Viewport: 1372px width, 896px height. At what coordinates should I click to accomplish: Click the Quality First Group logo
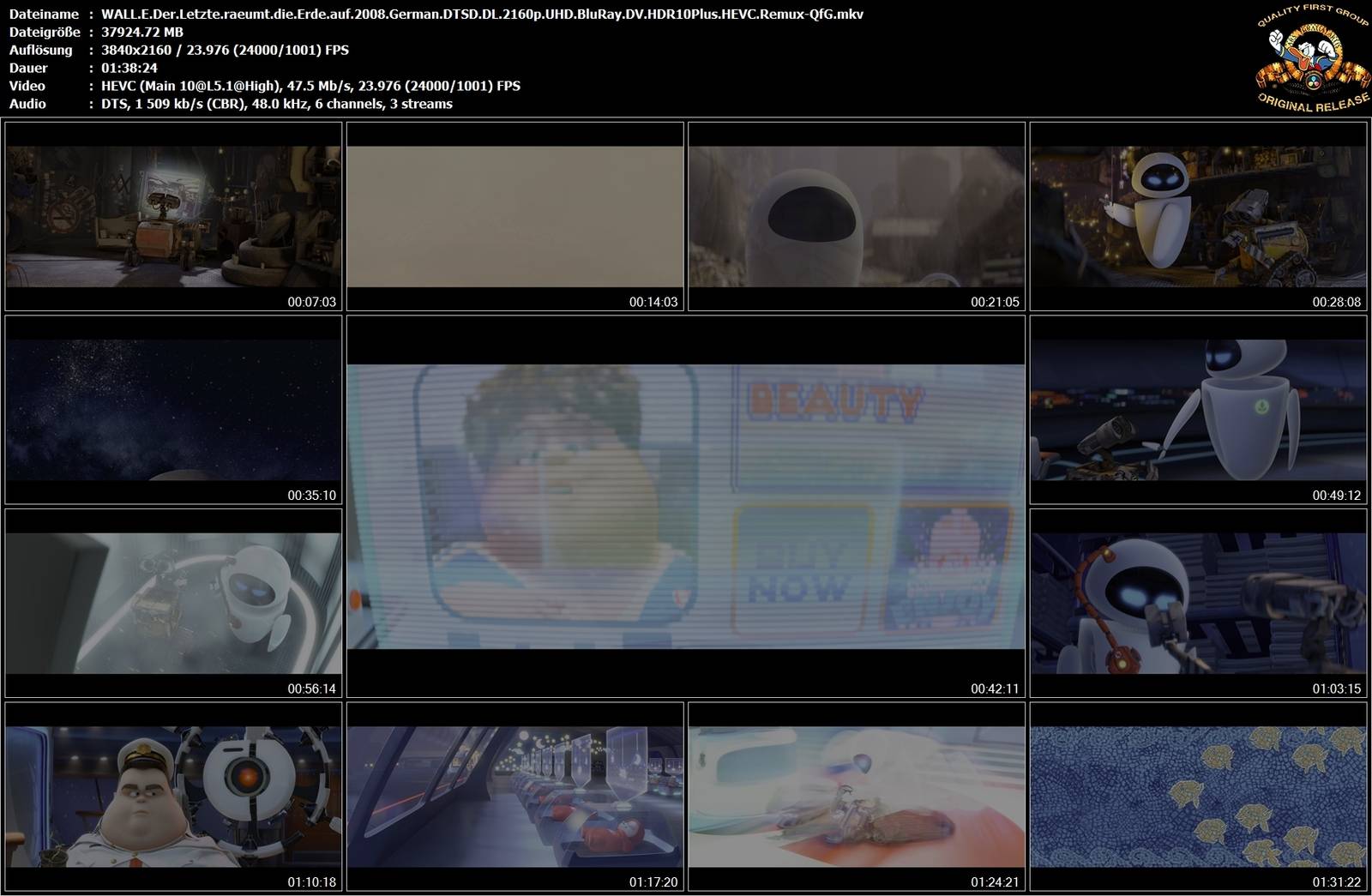point(1312,58)
